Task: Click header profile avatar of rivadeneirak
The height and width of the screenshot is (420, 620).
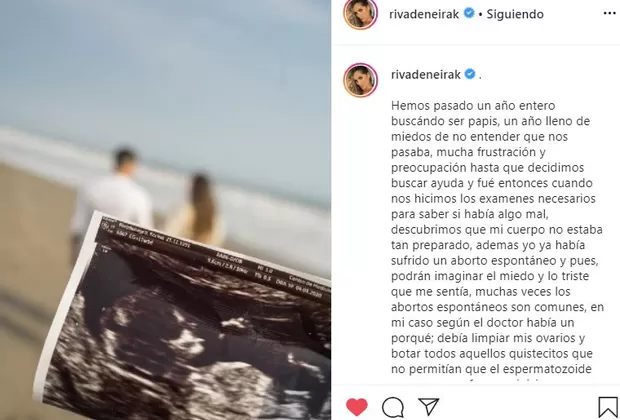Action: pos(360,14)
